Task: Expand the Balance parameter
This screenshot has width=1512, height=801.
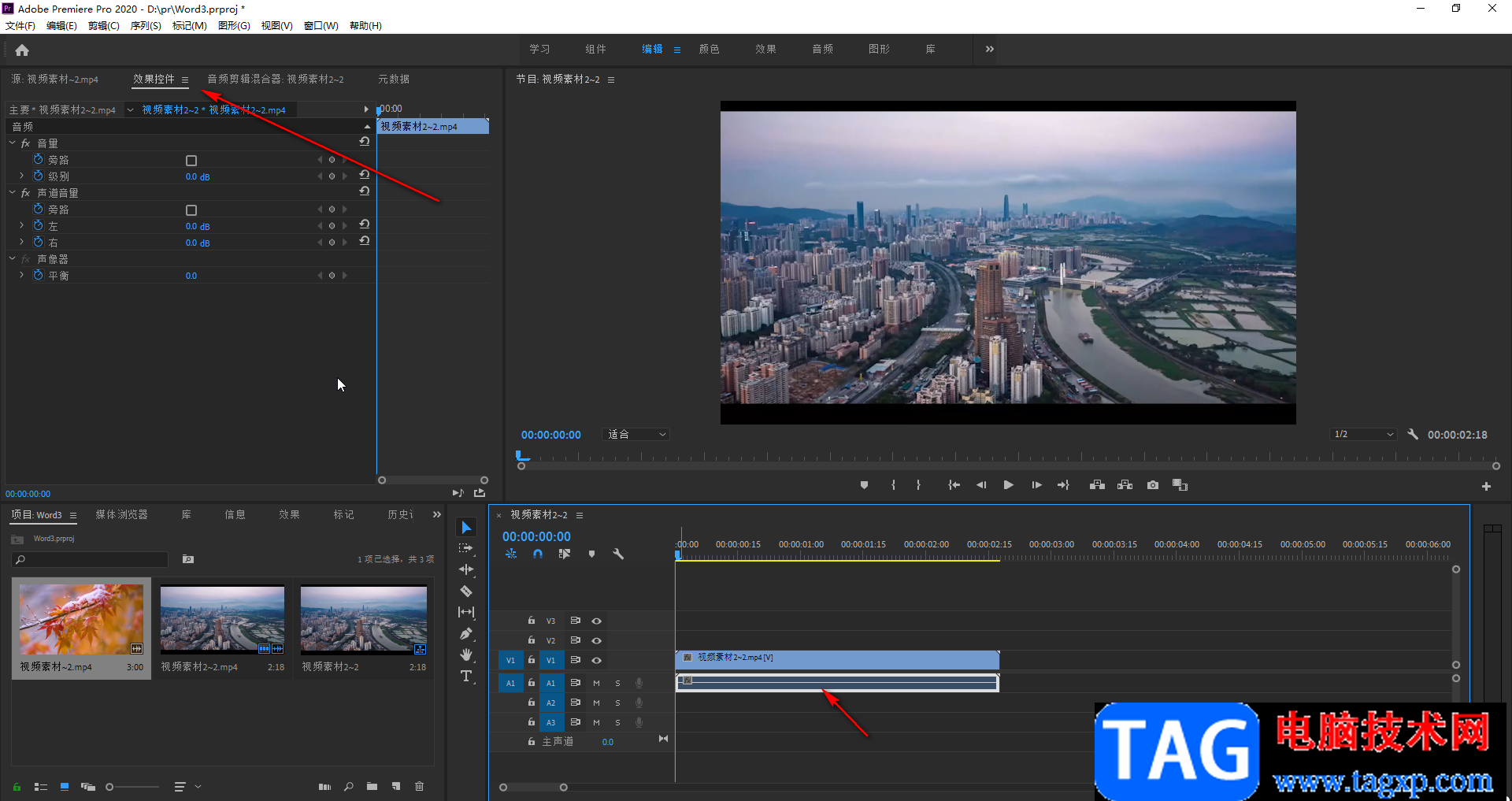Action: pos(22,276)
